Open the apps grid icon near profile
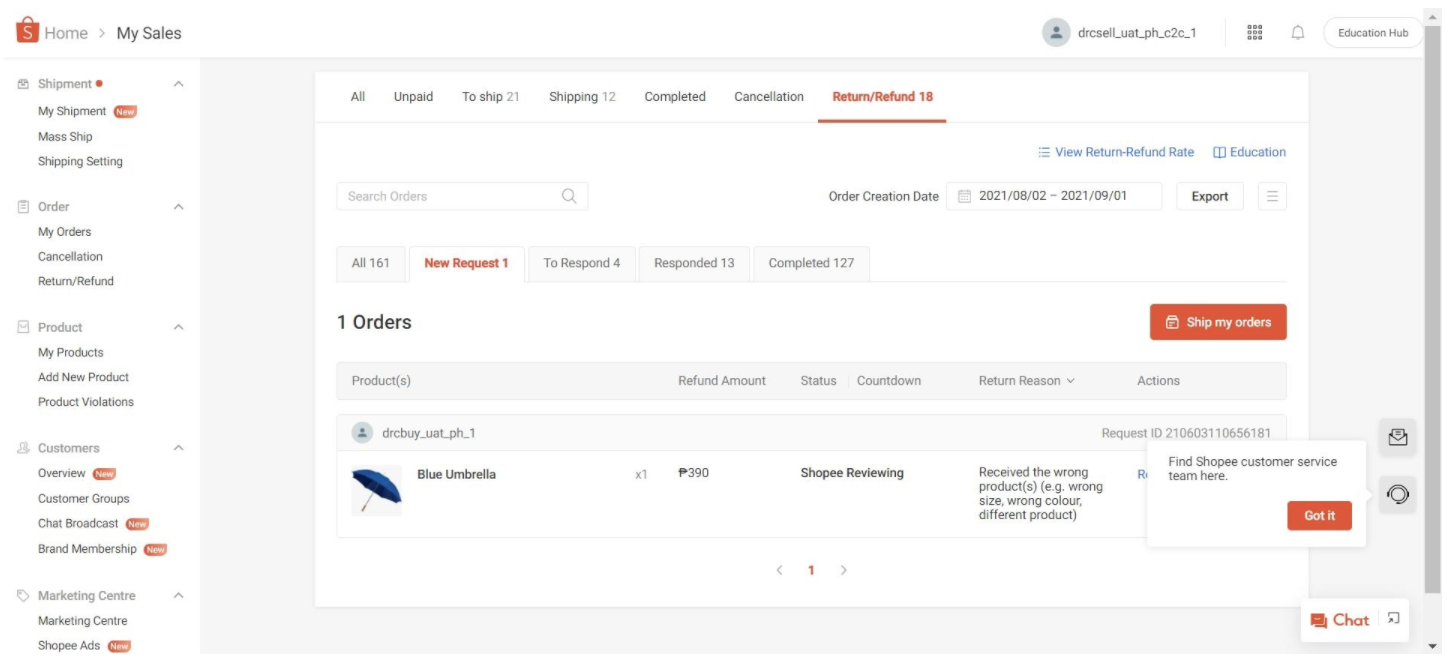The height and width of the screenshot is (664, 1452). click(1253, 32)
